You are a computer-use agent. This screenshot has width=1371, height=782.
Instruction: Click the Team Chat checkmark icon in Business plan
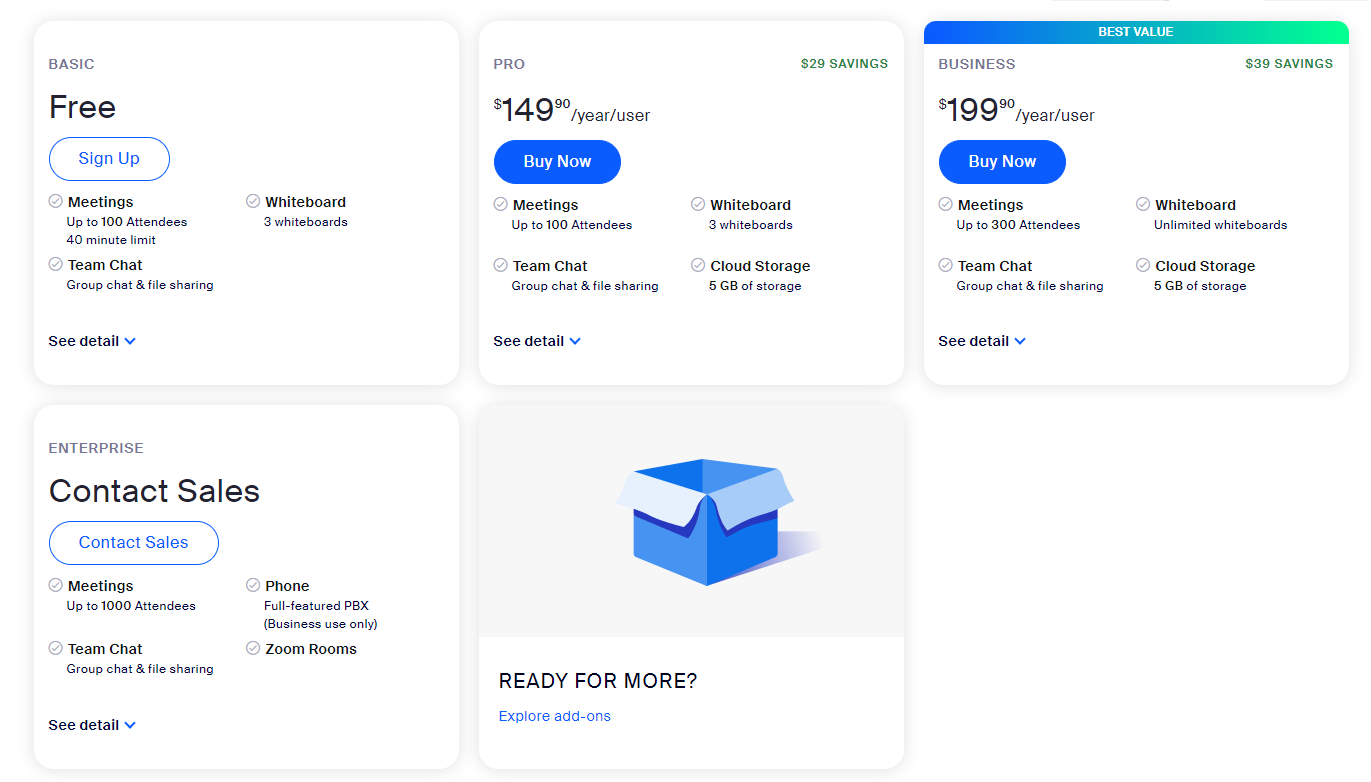click(945, 265)
